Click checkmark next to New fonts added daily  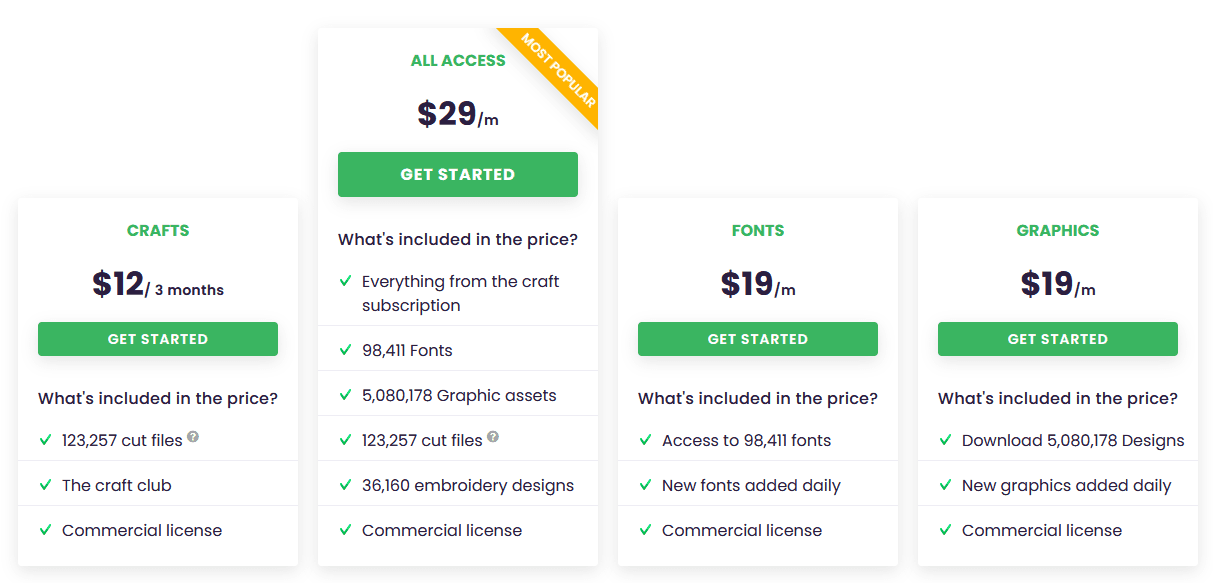645,485
